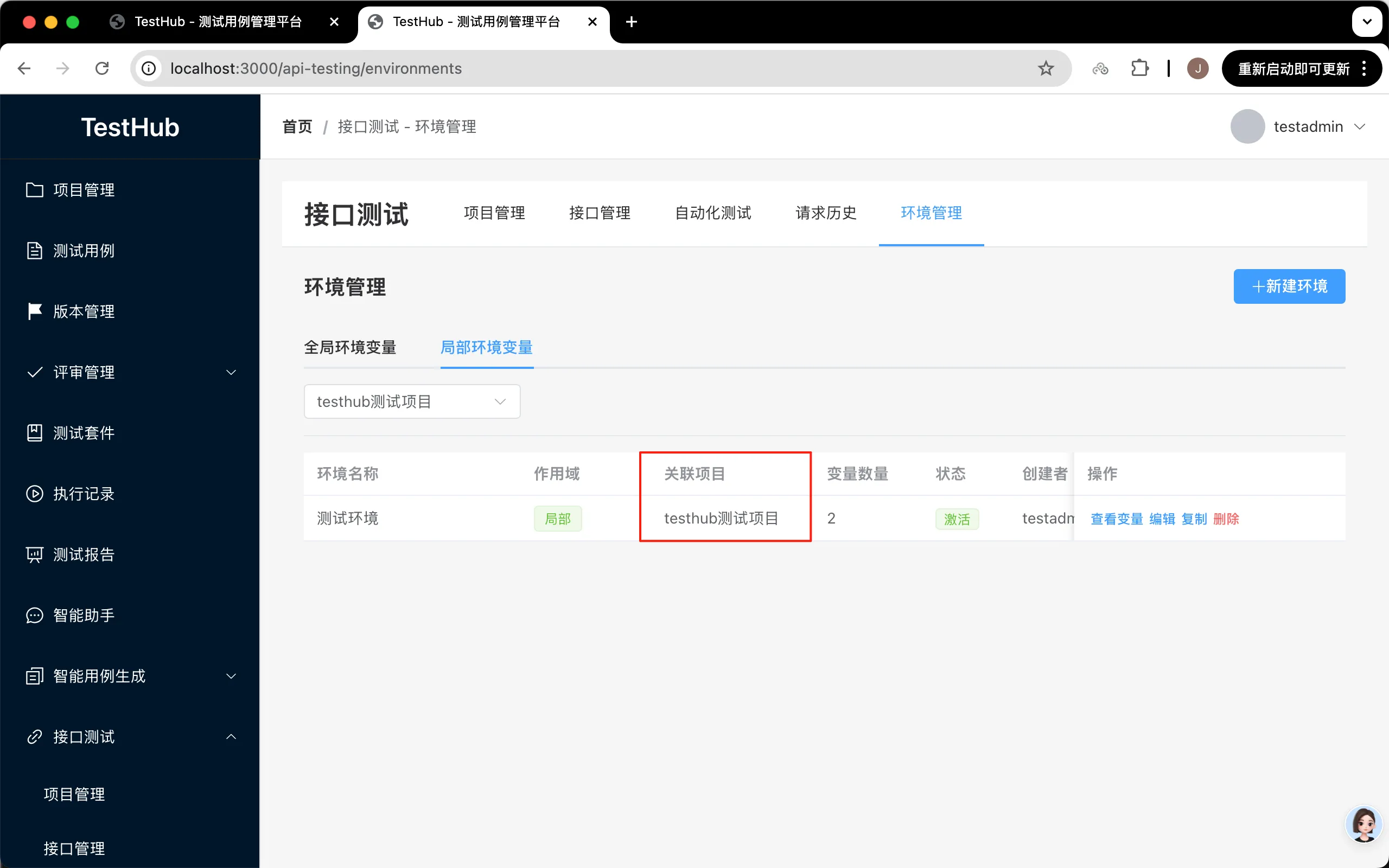Click the 版本管理 flag icon
Screen dimensions: 1389x868
pyautogui.click(x=34, y=311)
